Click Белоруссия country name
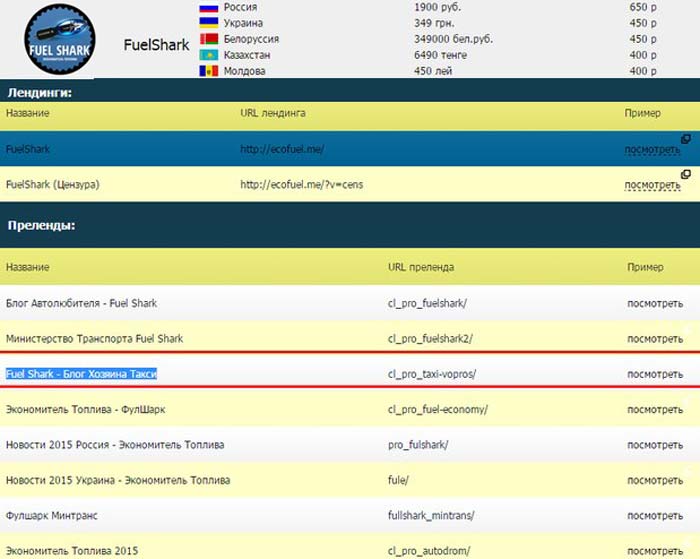 point(251,39)
